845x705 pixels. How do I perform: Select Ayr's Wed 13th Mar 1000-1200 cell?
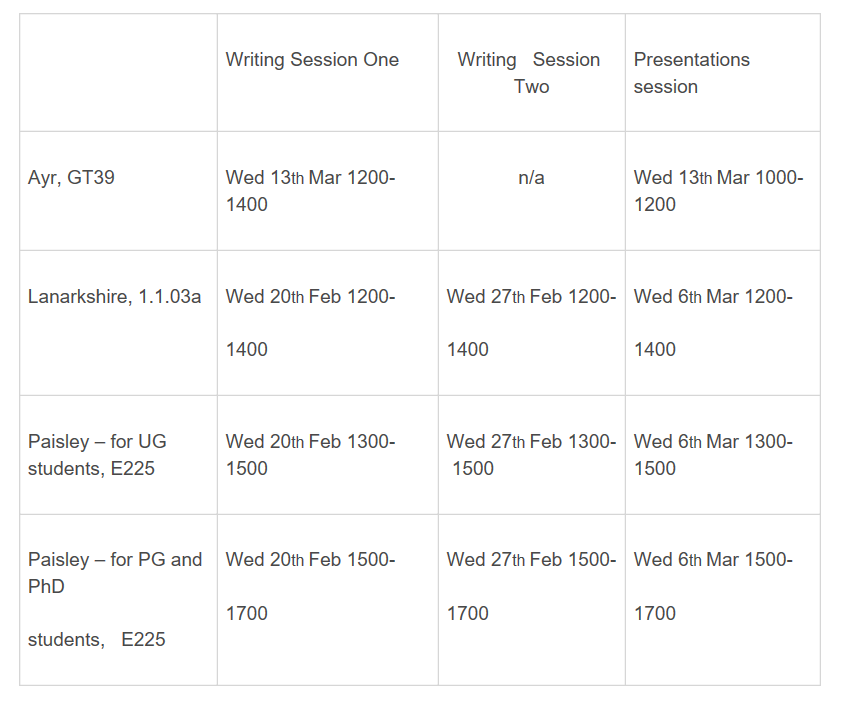[x=718, y=191]
